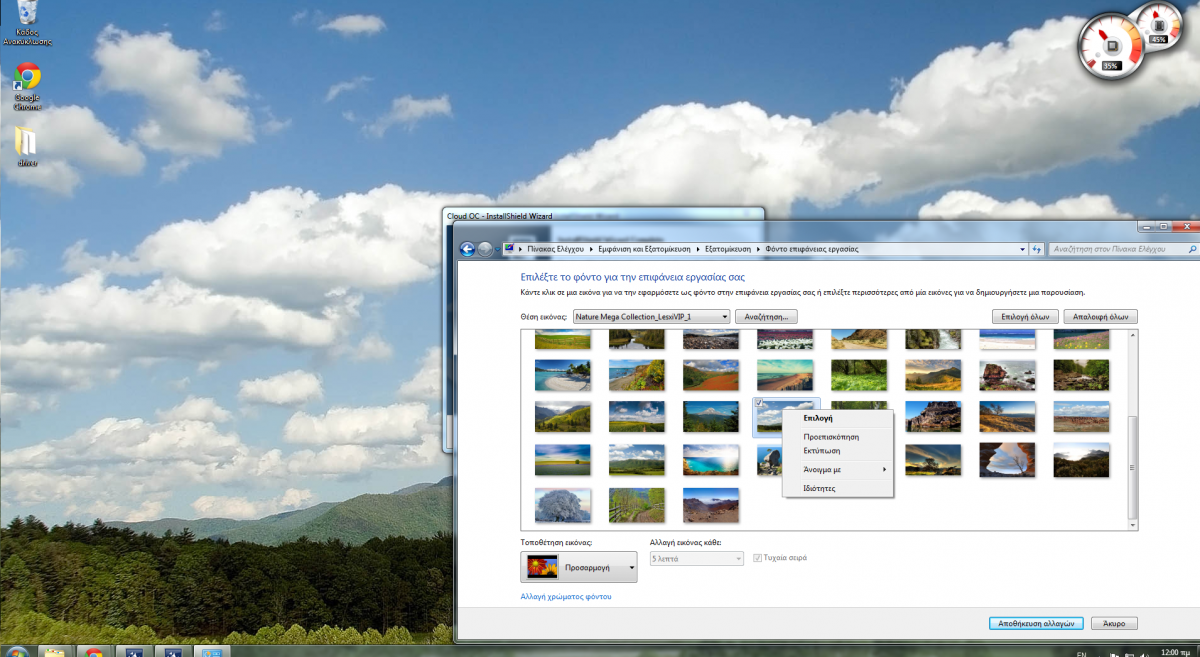Expand breadcrumb arrow after Πίνακας Ελέγχου
Viewport: 1200px width, 657px height.
[589, 249]
